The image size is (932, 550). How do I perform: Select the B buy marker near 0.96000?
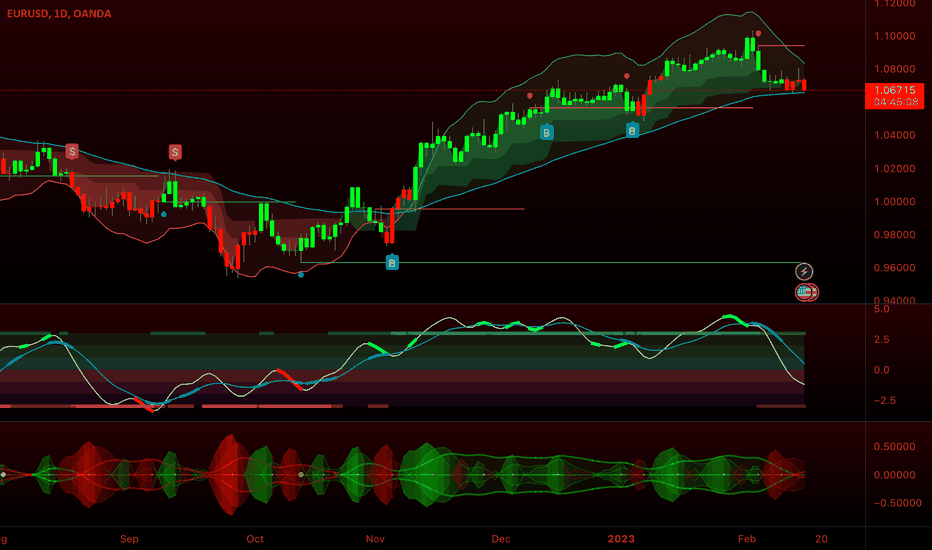[x=392, y=262]
